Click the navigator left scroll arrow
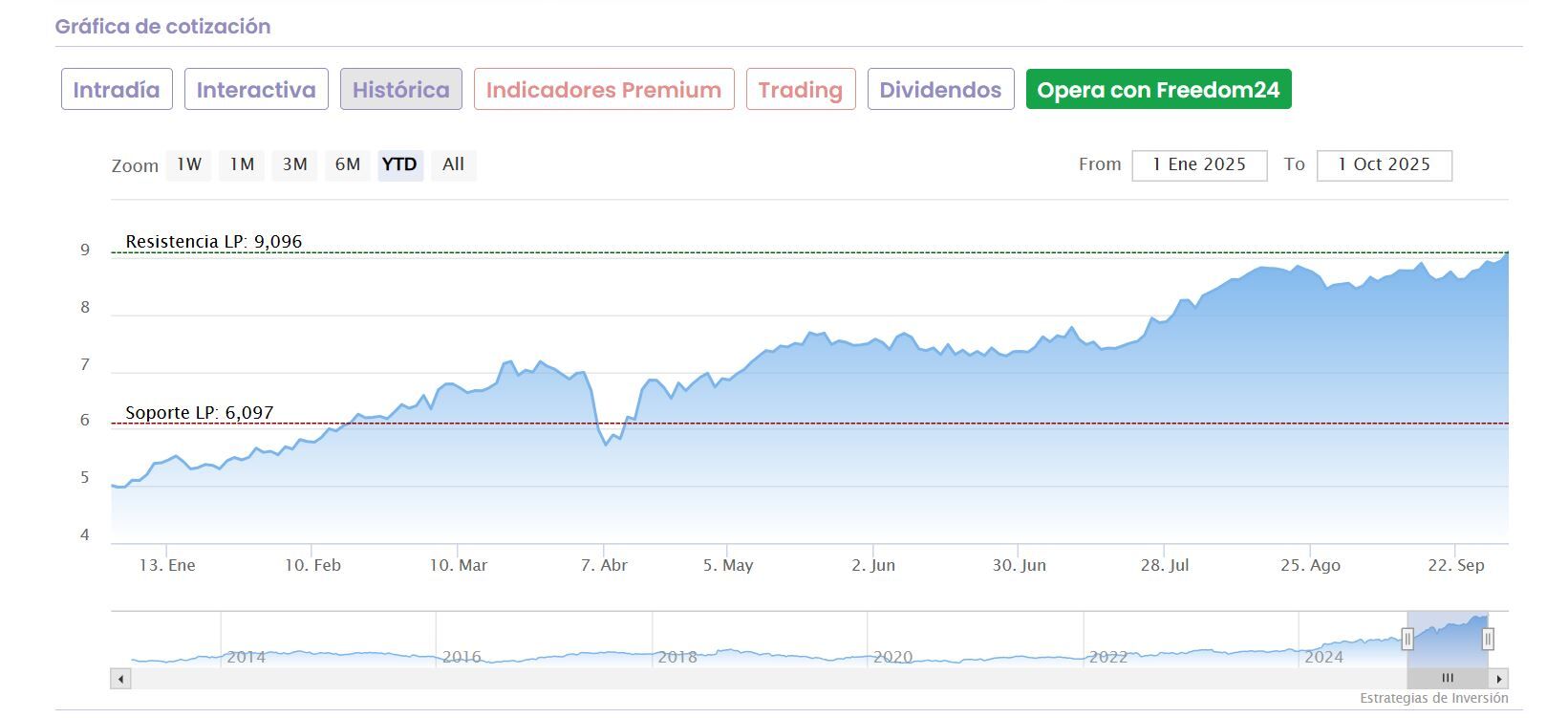 (x=120, y=679)
